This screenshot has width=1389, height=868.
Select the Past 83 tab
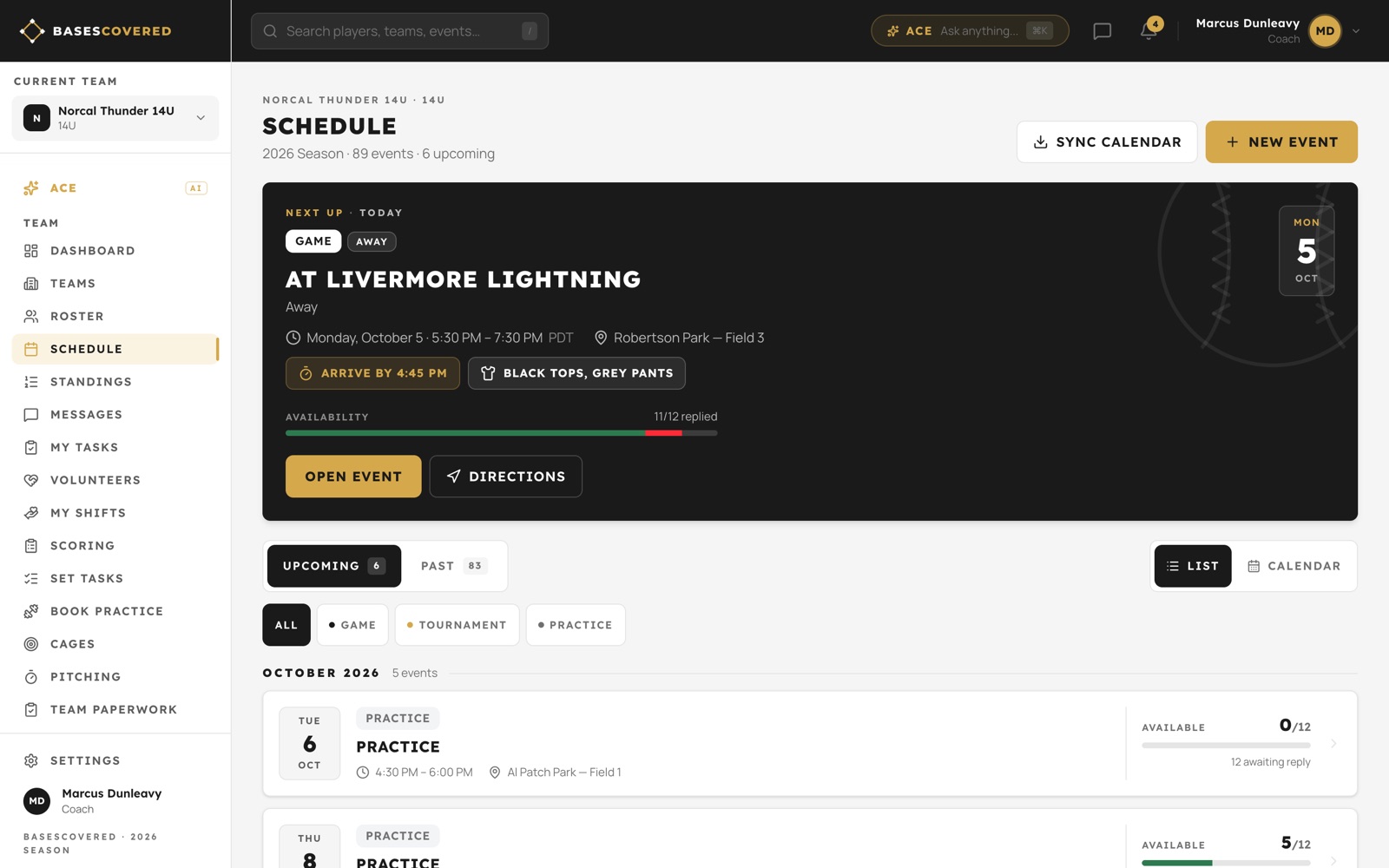coord(454,566)
